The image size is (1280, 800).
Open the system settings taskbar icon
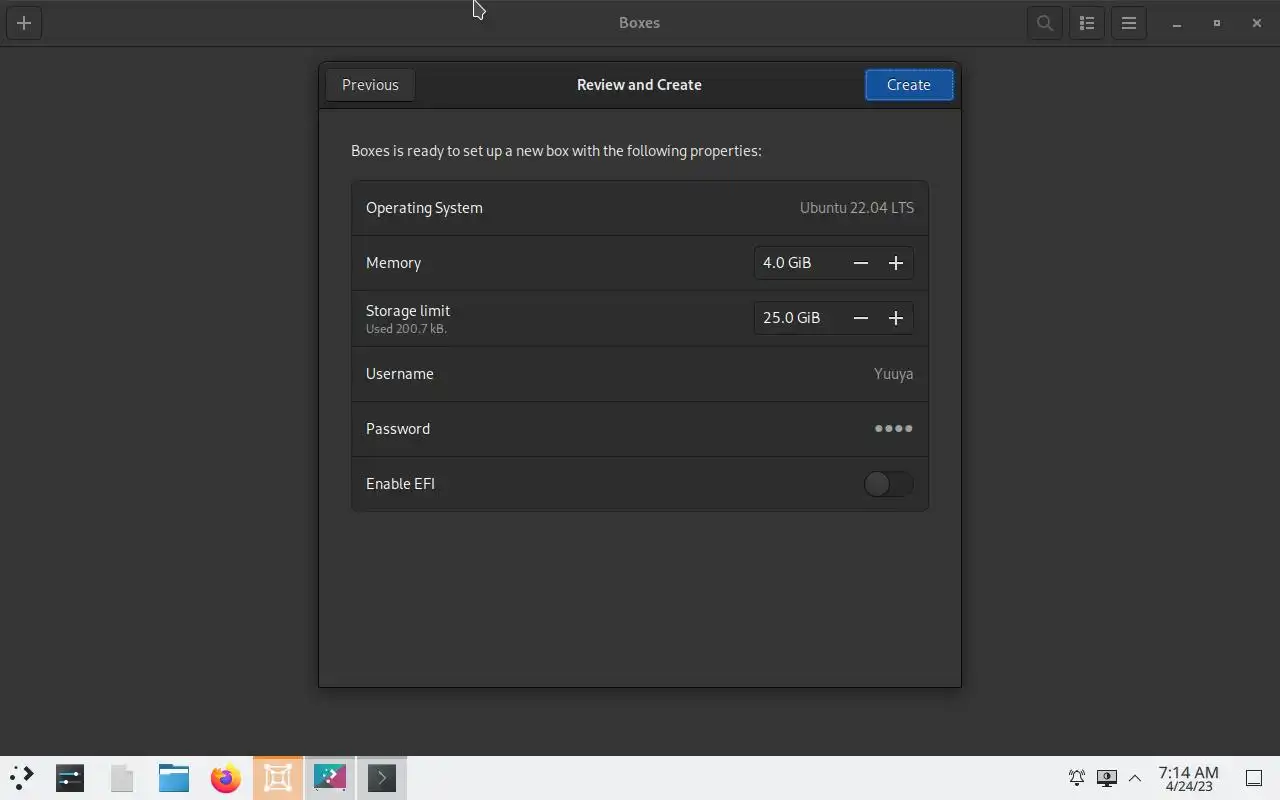(70, 778)
